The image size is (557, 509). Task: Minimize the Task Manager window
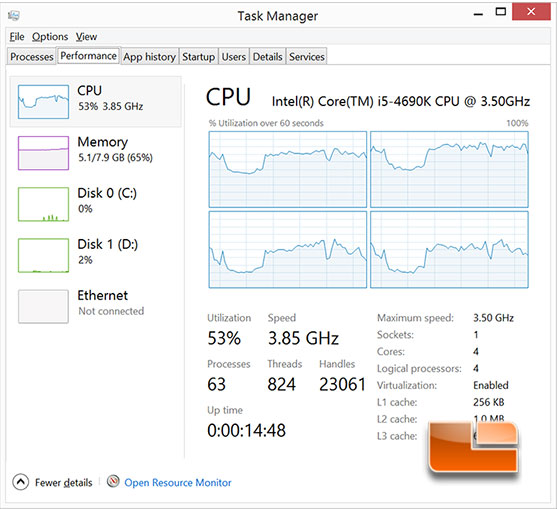tap(478, 13)
